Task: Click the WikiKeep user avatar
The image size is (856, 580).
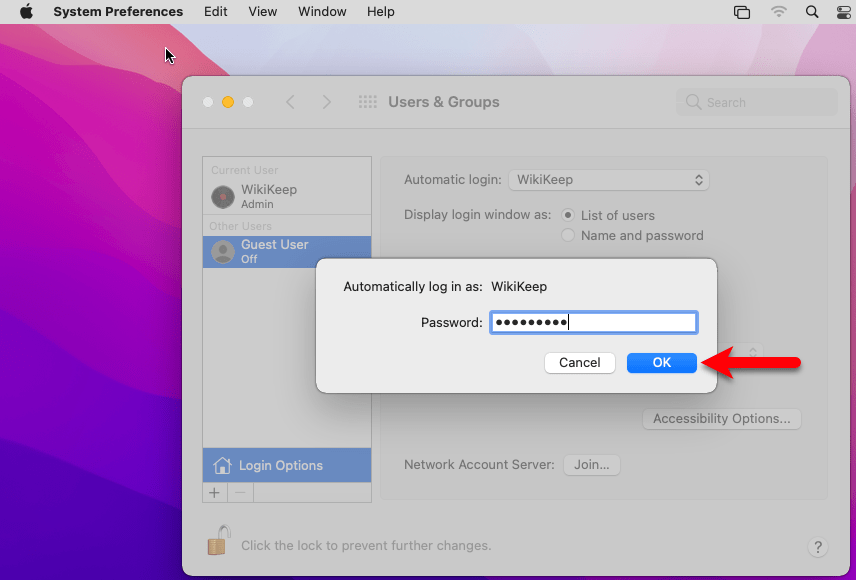Action: coord(223,197)
